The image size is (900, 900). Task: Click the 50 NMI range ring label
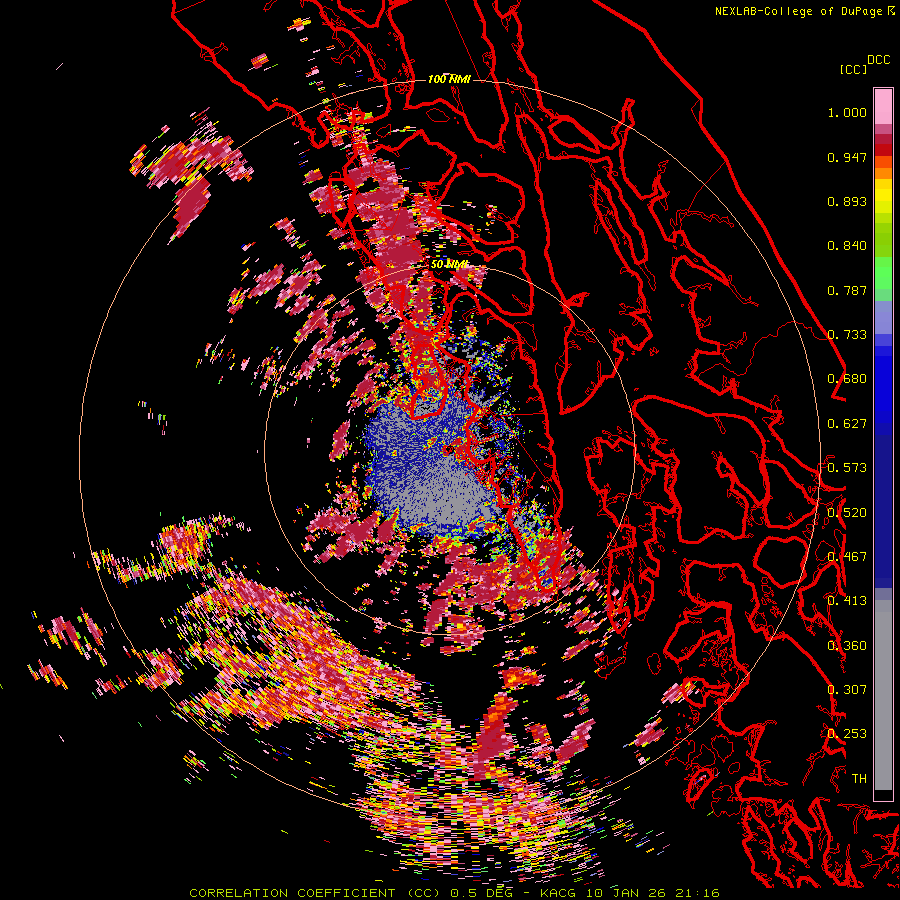tap(449, 264)
